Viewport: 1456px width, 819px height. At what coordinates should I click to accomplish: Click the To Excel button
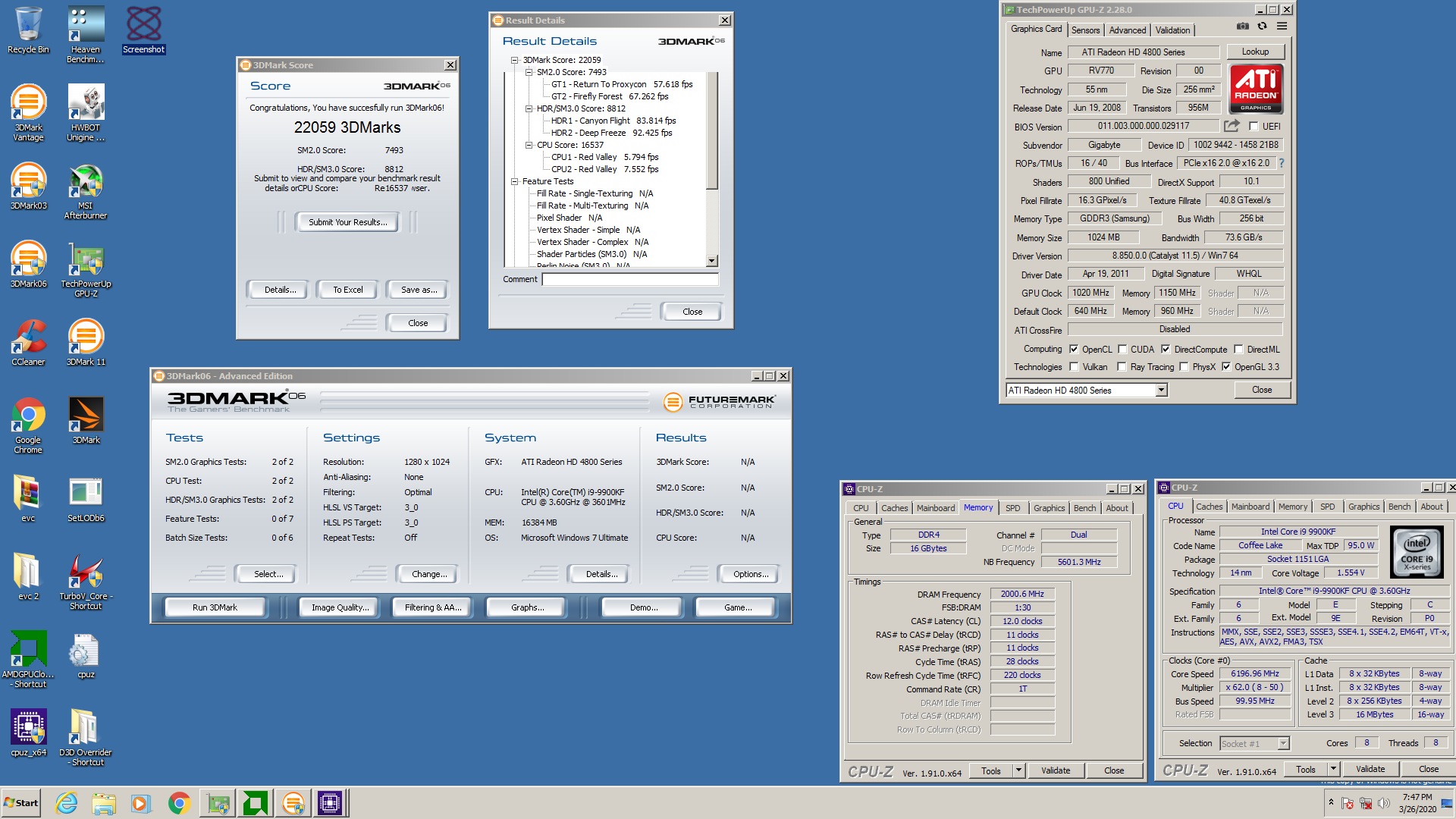tap(347, 290)
